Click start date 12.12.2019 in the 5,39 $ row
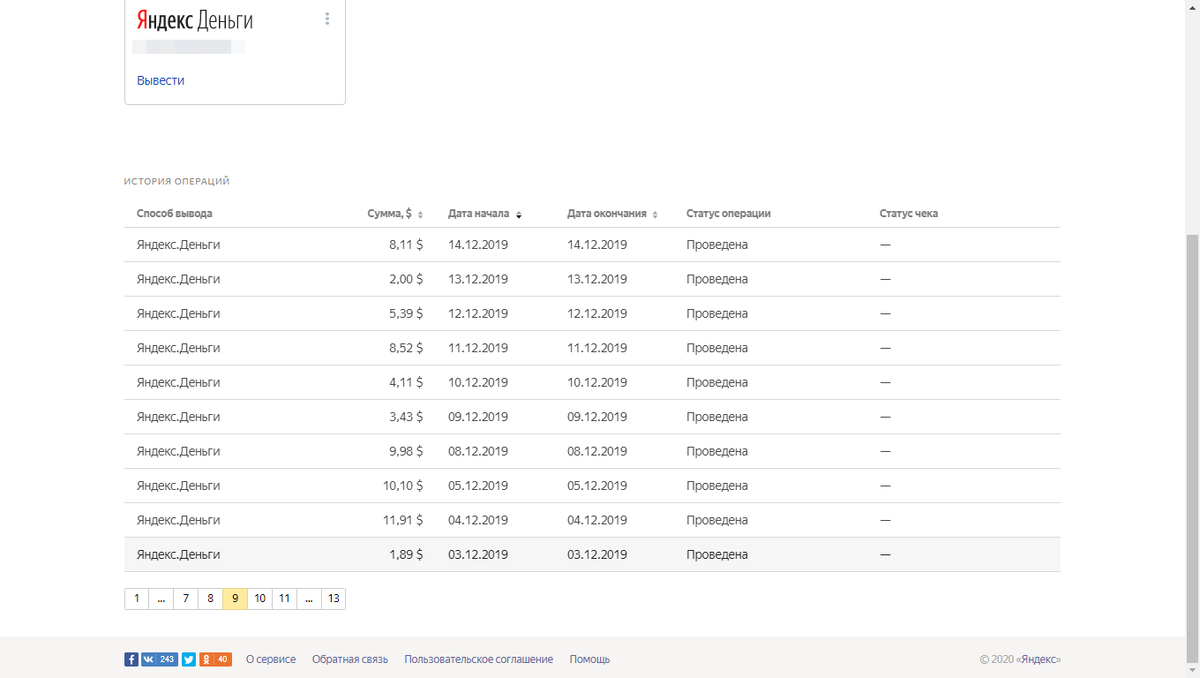Image resolution: width=1200 pixels, height=678 pixels. coord(478,314)
